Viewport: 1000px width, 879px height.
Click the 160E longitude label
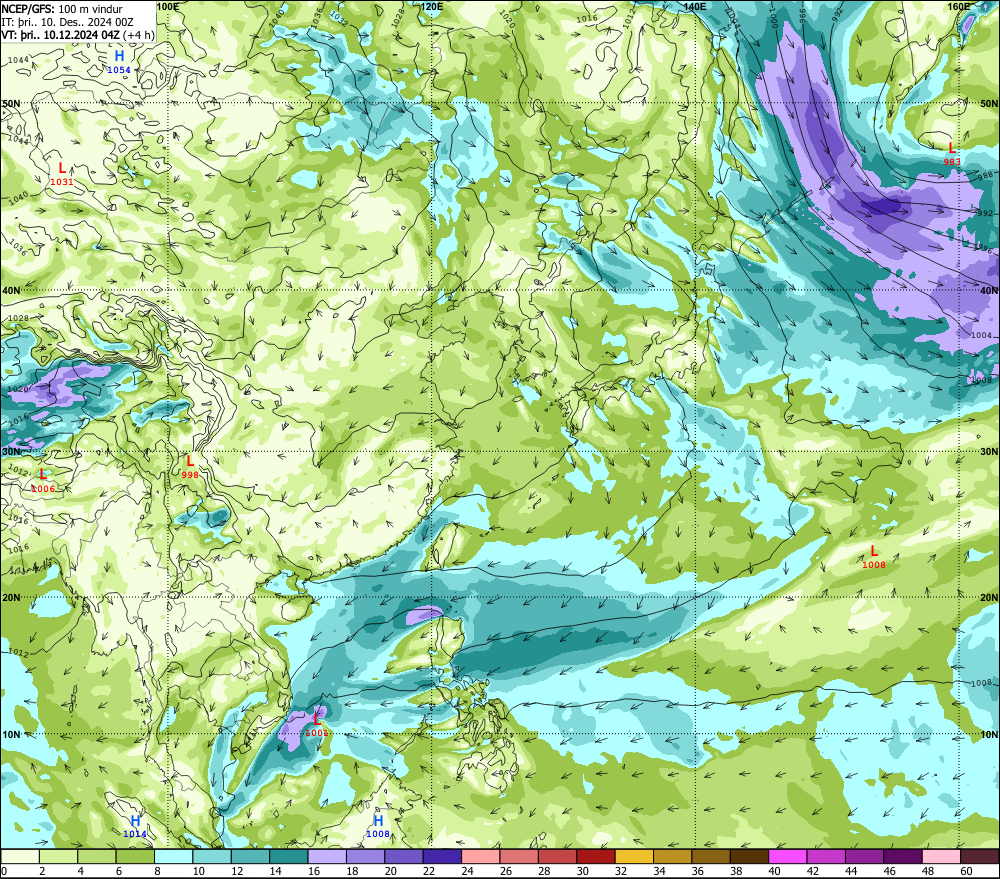point(959,6)
